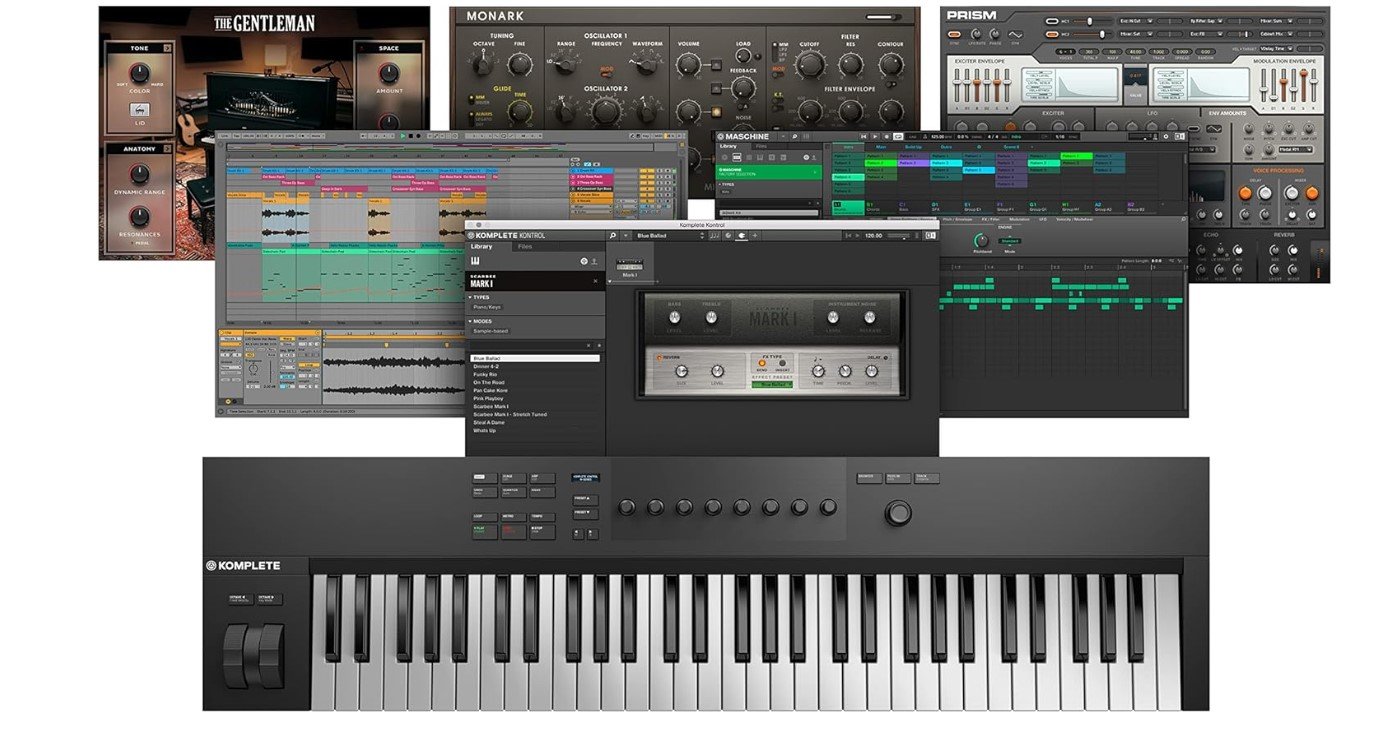Click the add plus icon in Komplete Kontrol header
1385x731 pixels.
755,235
